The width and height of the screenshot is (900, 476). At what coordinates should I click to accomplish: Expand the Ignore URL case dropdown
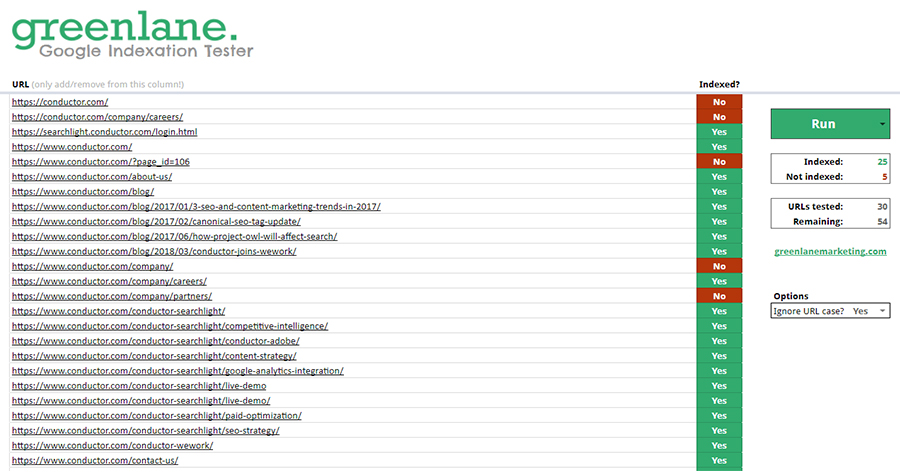click(882, 311)
